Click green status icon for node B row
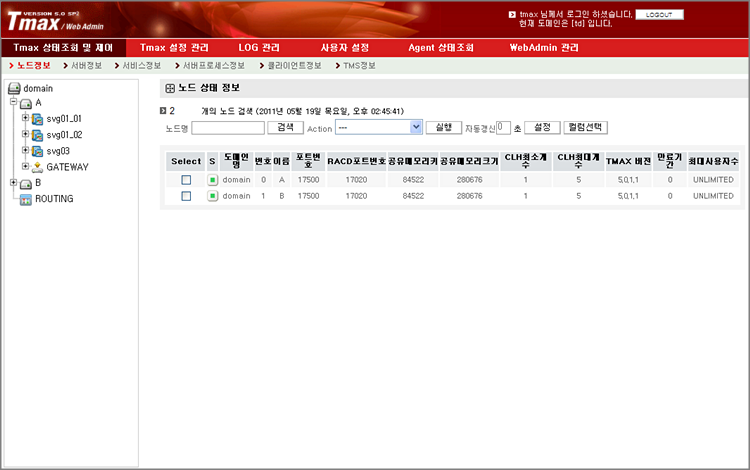 click(212, 196)
